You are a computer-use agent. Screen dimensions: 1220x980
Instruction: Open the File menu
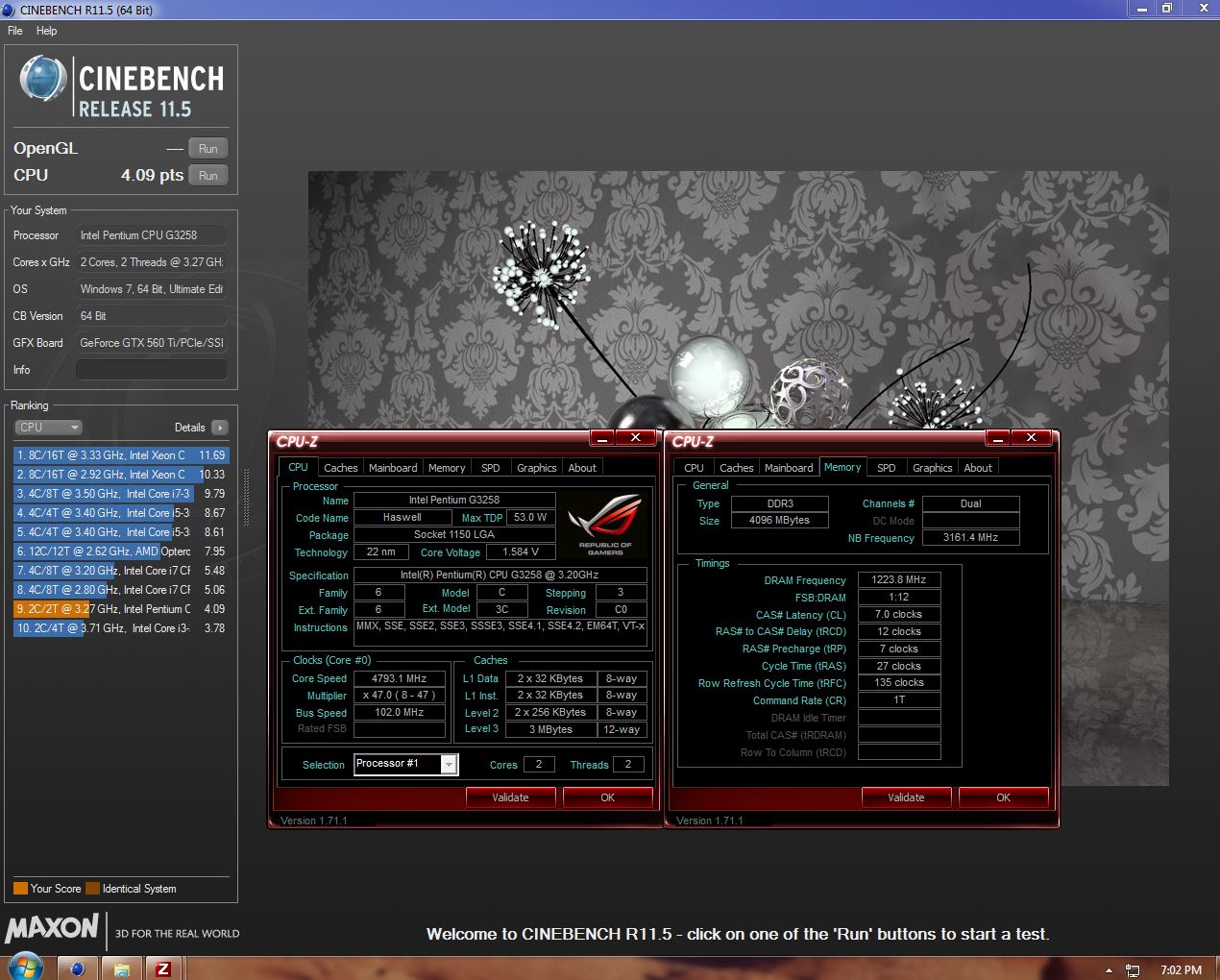[x=15, y=31]
